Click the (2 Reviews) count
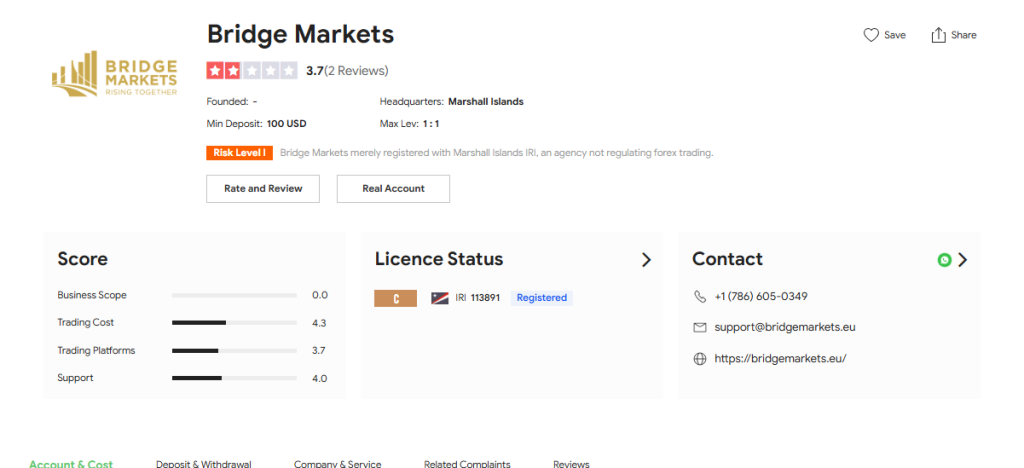Screen dimensions: 1024x468 [x=356, y=70]
